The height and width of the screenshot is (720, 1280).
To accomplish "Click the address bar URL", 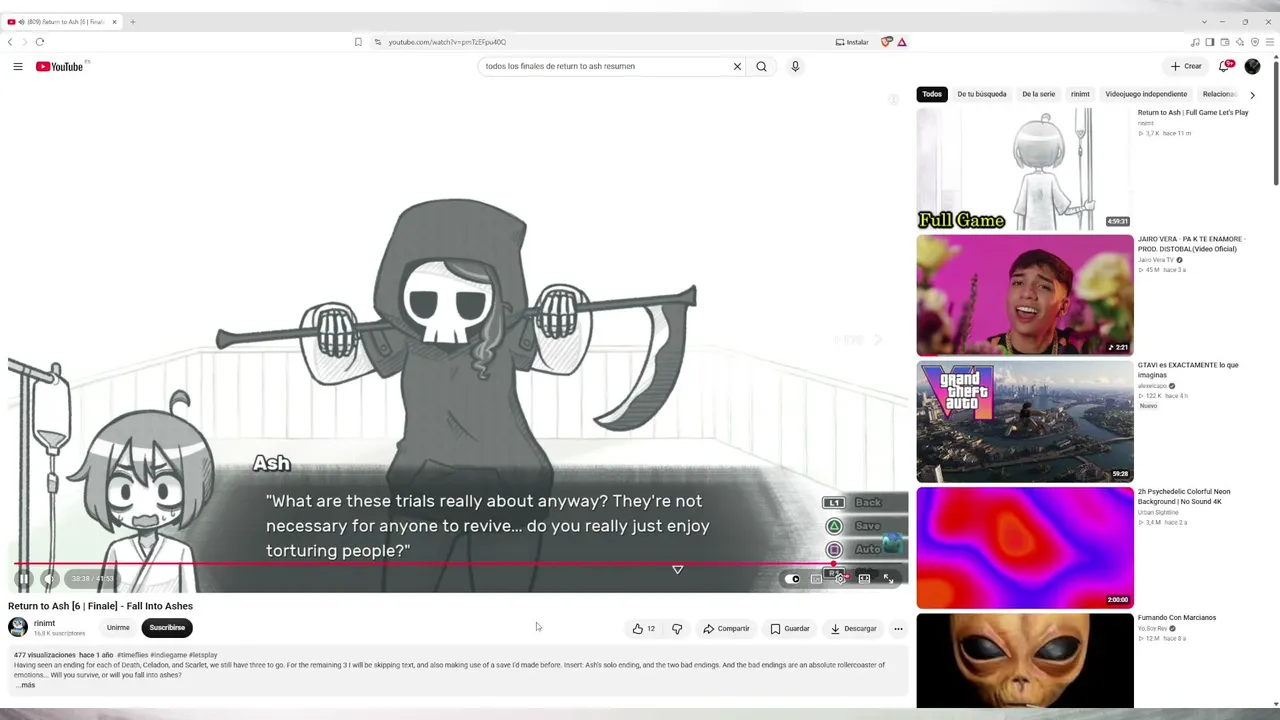I will [447, 42].
